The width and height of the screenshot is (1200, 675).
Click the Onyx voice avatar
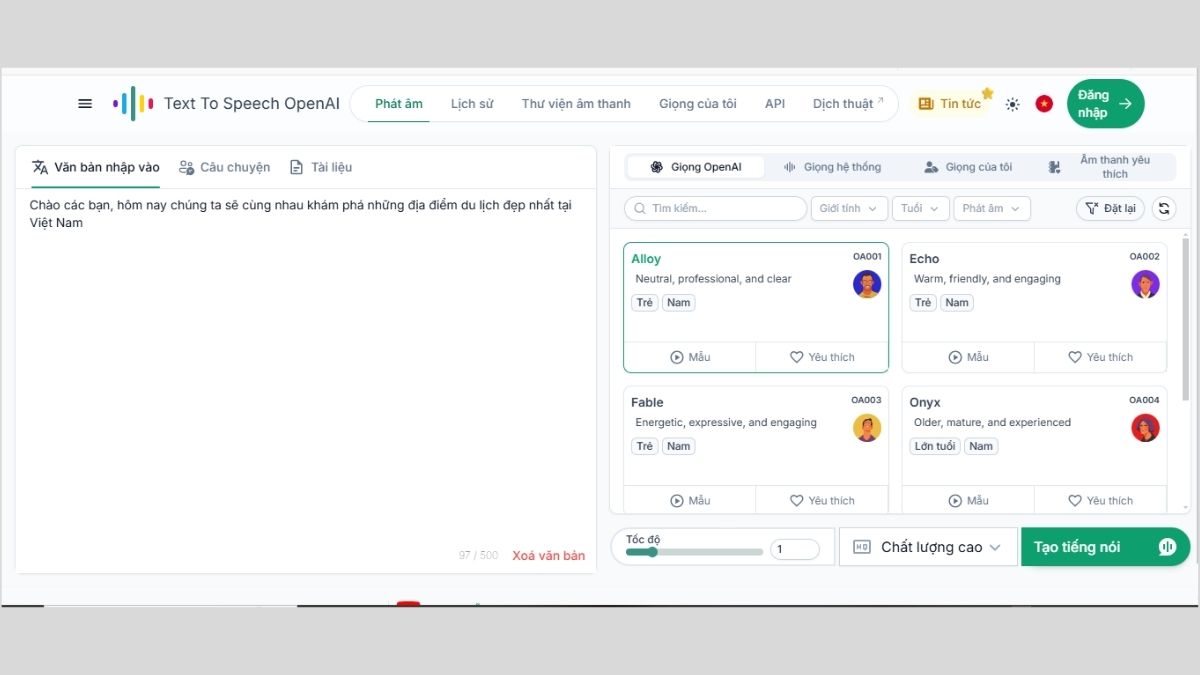1145,428
